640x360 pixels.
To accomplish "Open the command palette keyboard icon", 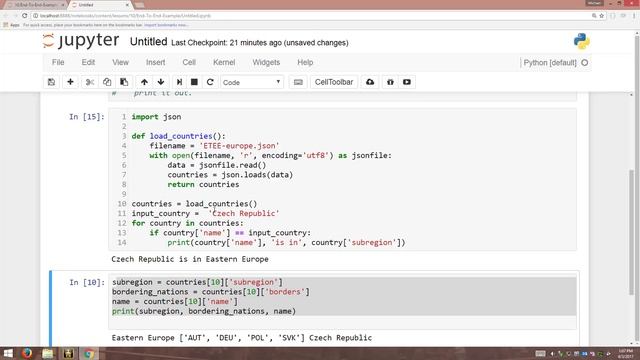I will pyautogui.click(x=298, y=82).
